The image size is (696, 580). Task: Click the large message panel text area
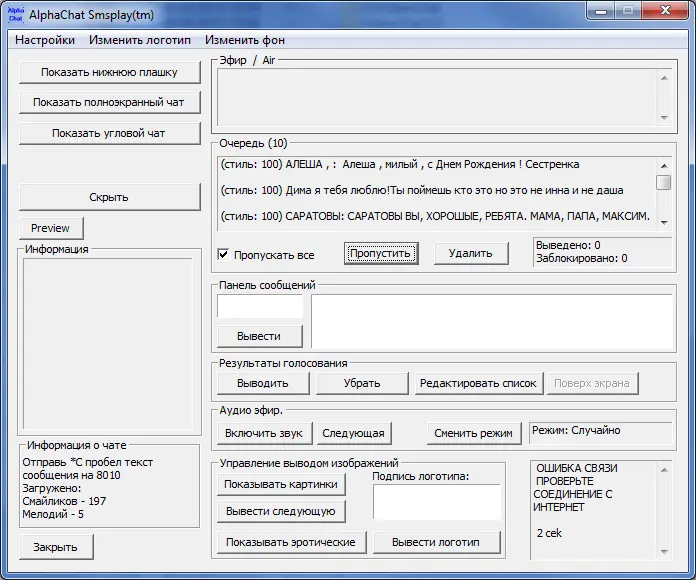(492, 321)
